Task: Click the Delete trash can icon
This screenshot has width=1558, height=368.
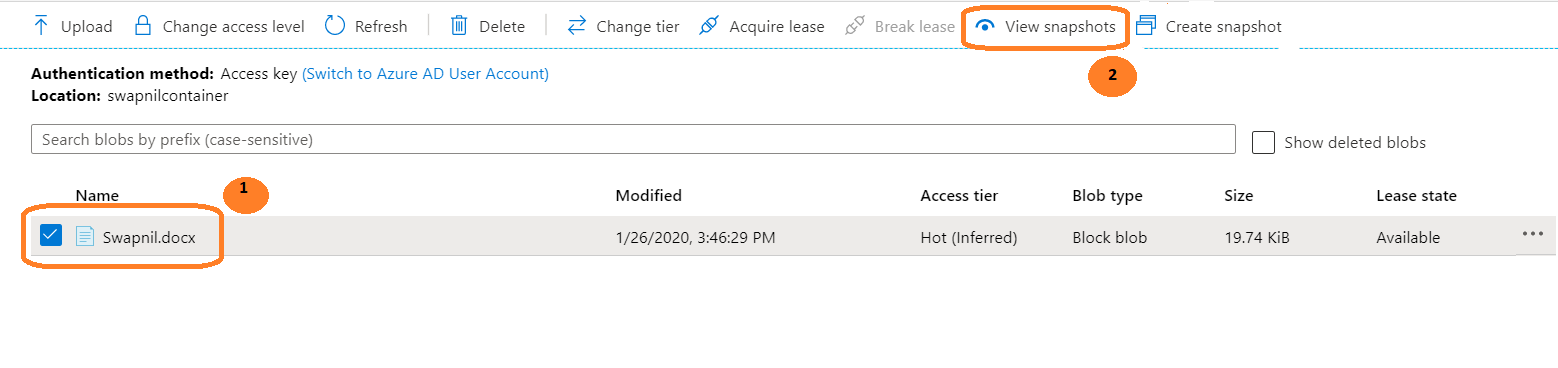Action: (x=459, y=26)
